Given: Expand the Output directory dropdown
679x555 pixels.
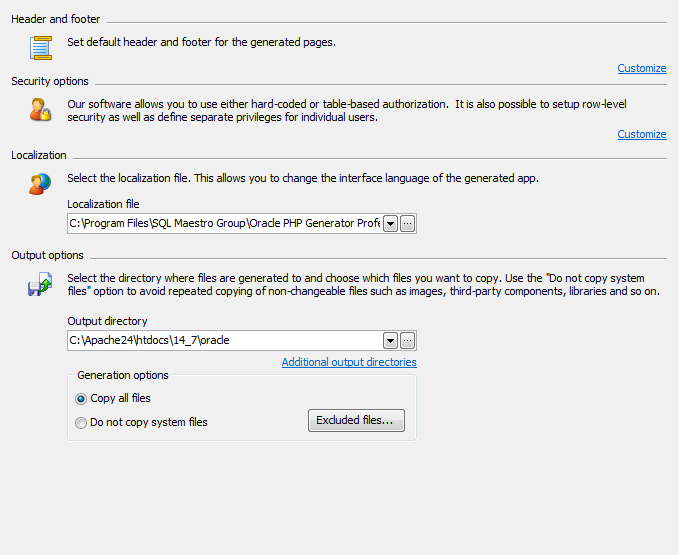Looking at the screenshot, I should (x=391, y=340).
